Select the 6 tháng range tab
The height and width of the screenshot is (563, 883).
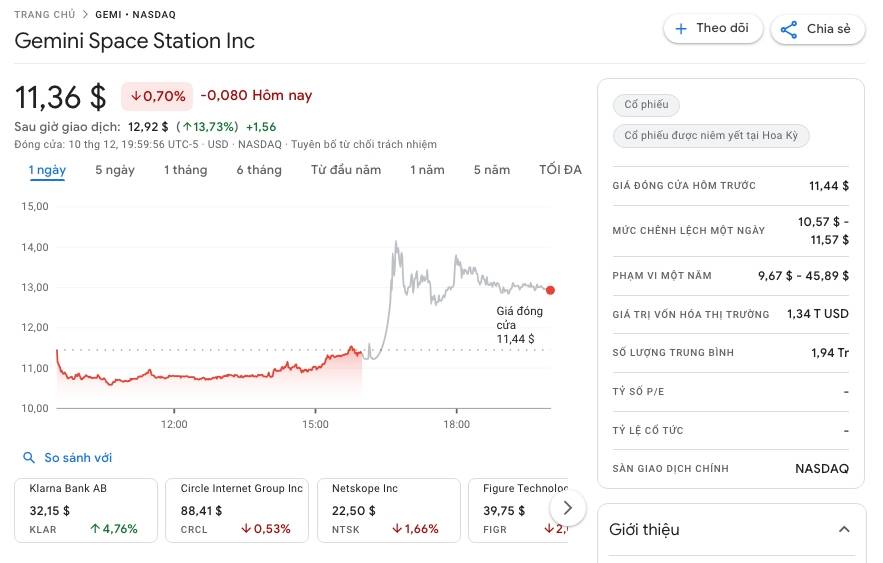[259, 170]
